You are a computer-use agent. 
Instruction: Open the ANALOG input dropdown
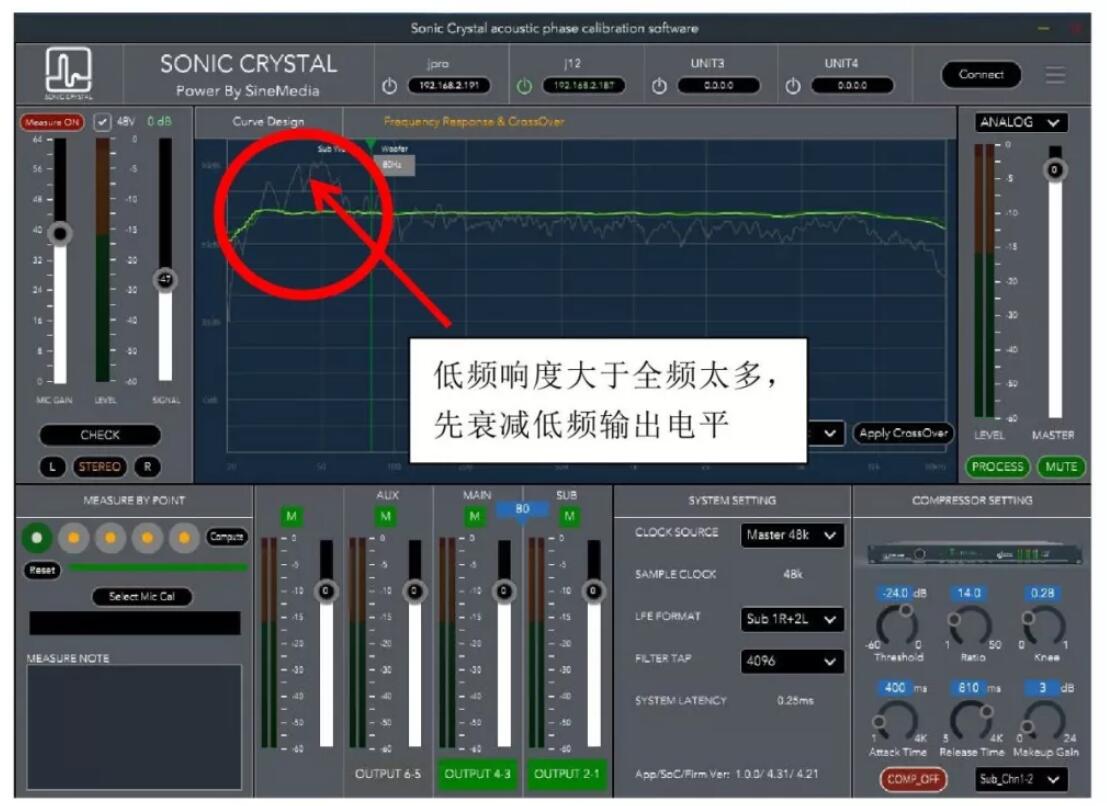tap(1021, 122)
